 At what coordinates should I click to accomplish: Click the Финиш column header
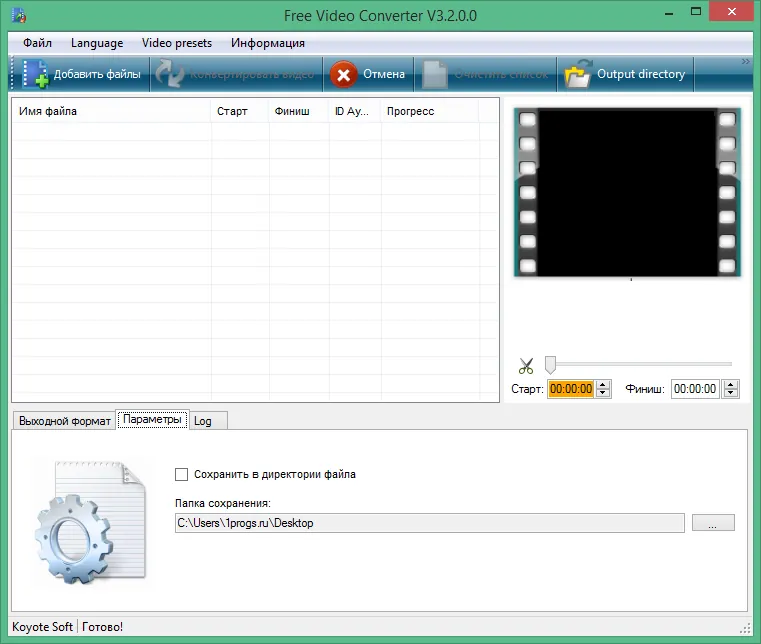(298, 111)
